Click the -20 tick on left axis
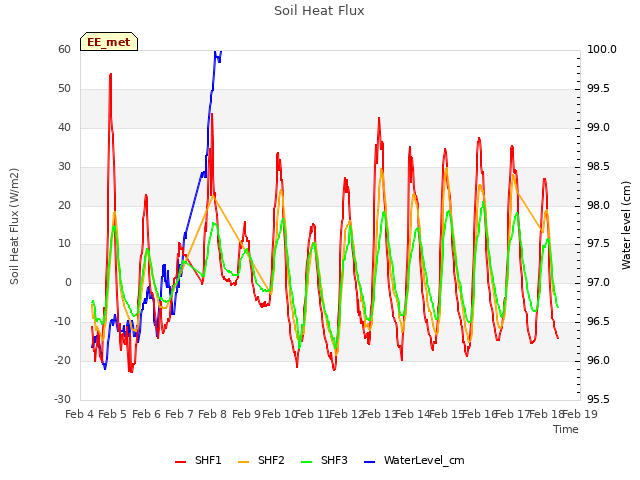The width and height of the screenshot is (640, 480). (x=62, y=361)
